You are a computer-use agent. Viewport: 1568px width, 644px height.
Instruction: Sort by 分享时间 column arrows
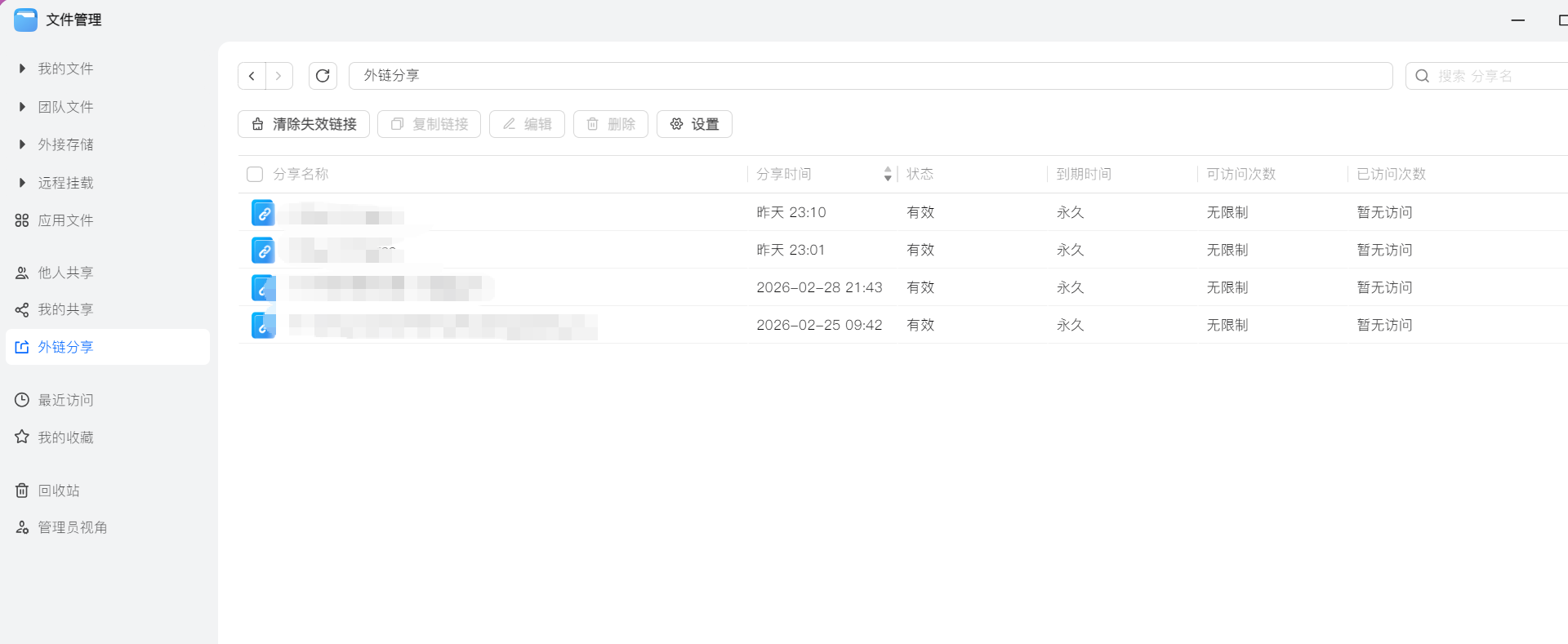[x=887, y=174]
